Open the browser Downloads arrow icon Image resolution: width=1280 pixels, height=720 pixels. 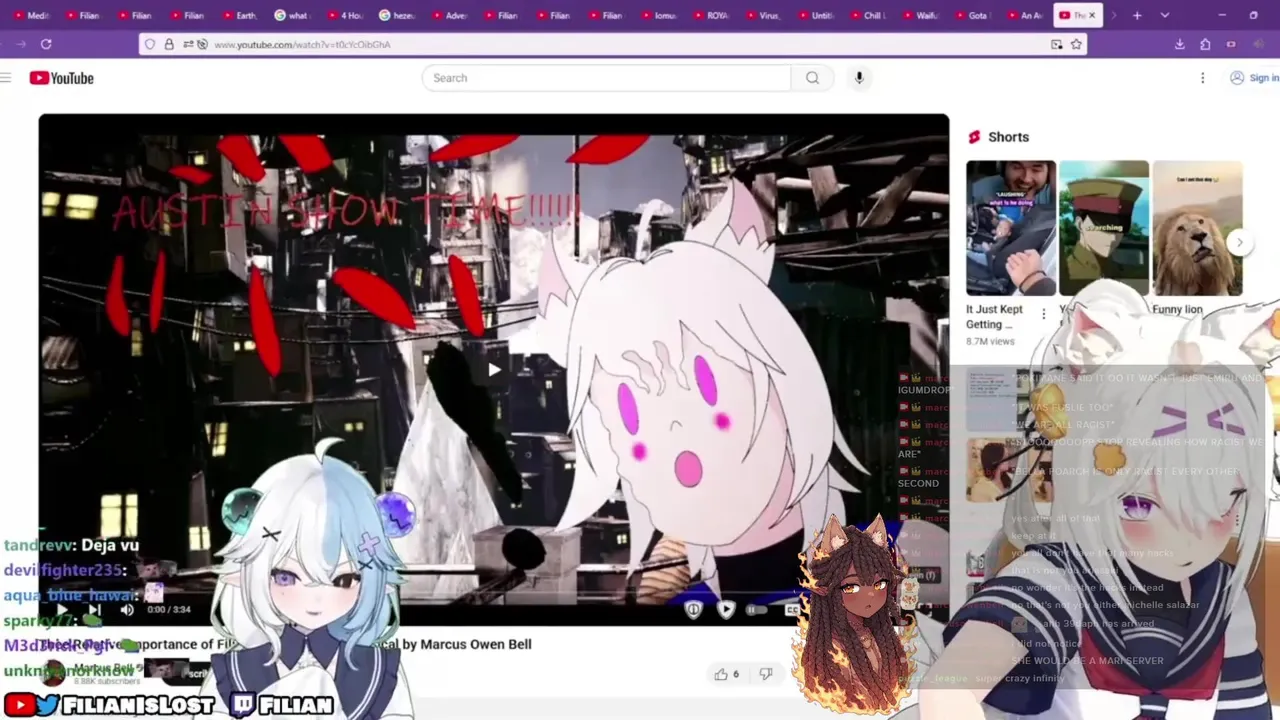point(1180,44)
